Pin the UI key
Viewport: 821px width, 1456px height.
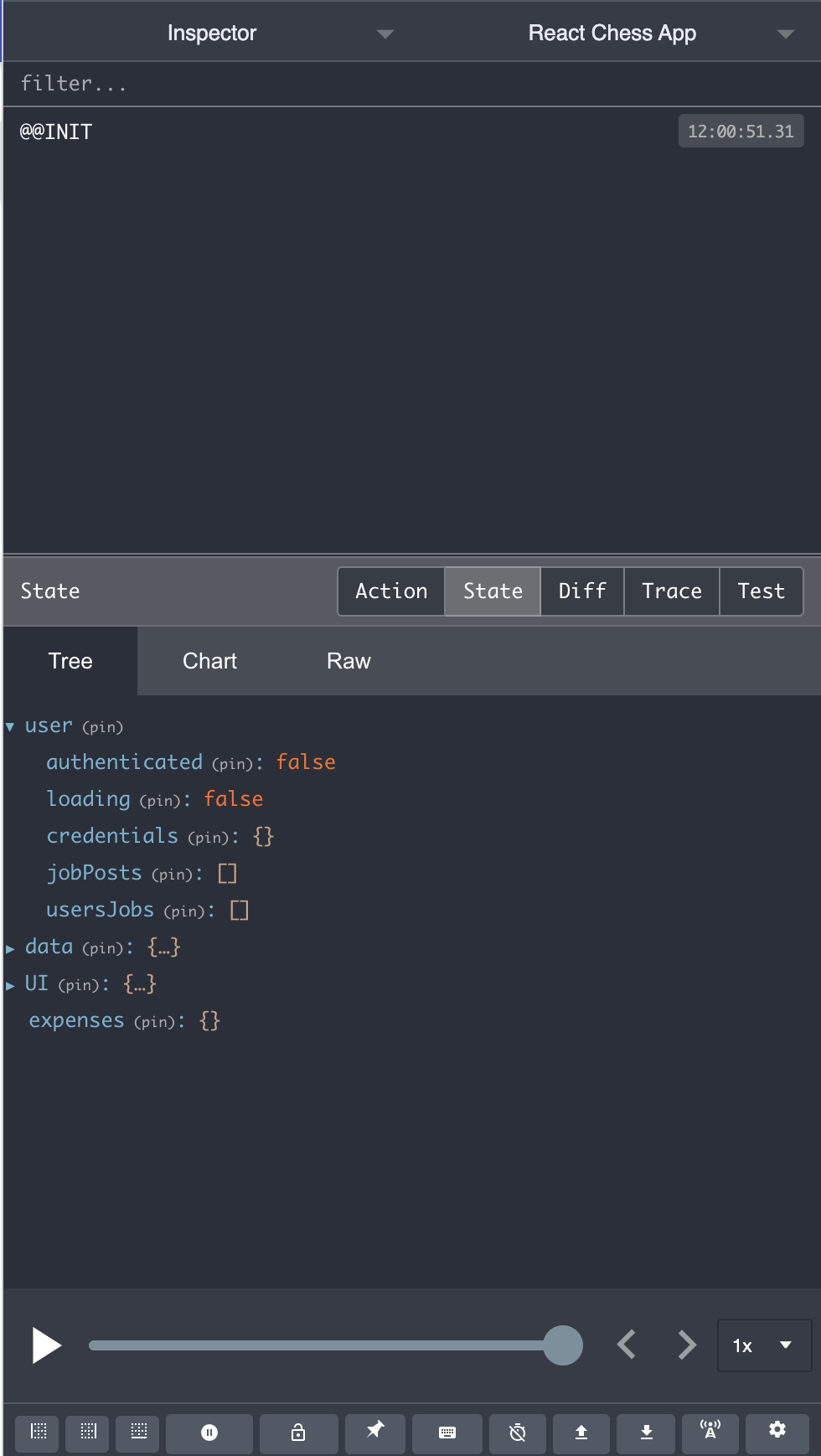pyautogui.click(x=79, y=985)
